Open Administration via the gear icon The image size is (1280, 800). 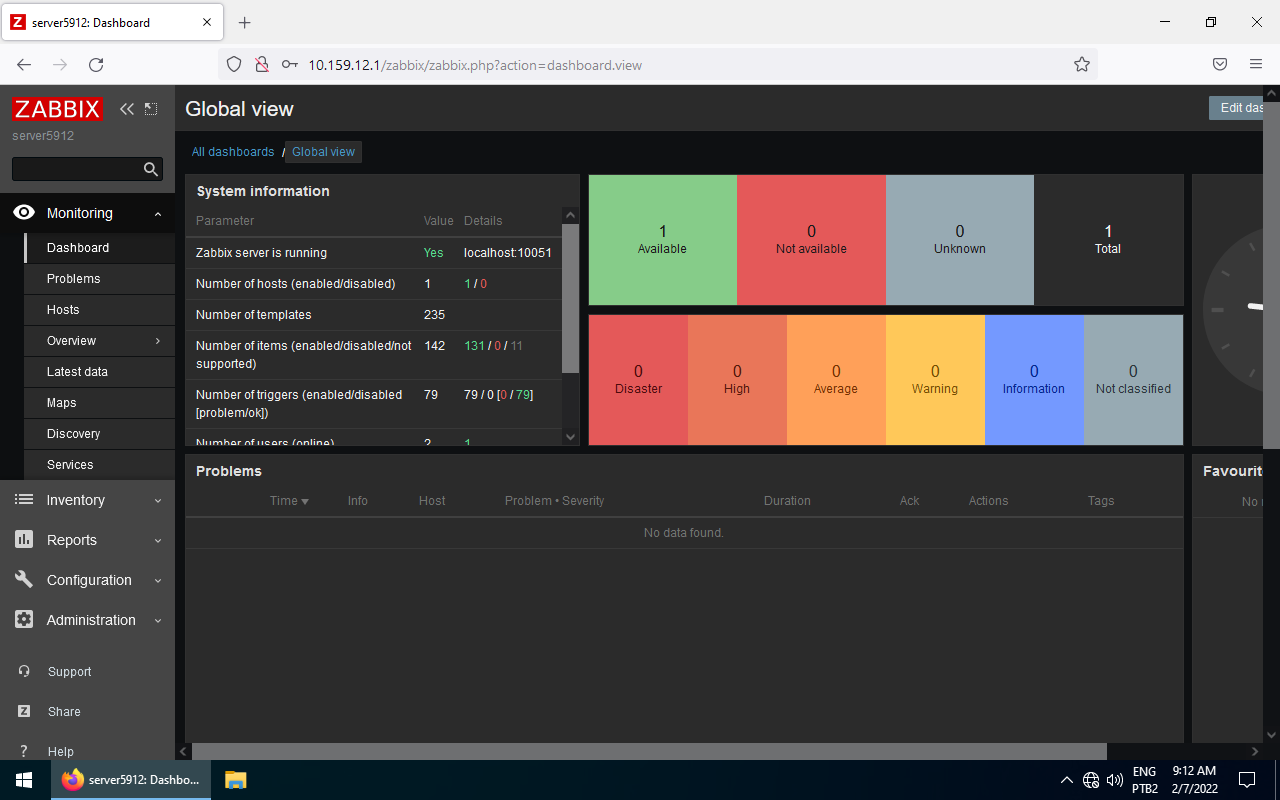23,620
